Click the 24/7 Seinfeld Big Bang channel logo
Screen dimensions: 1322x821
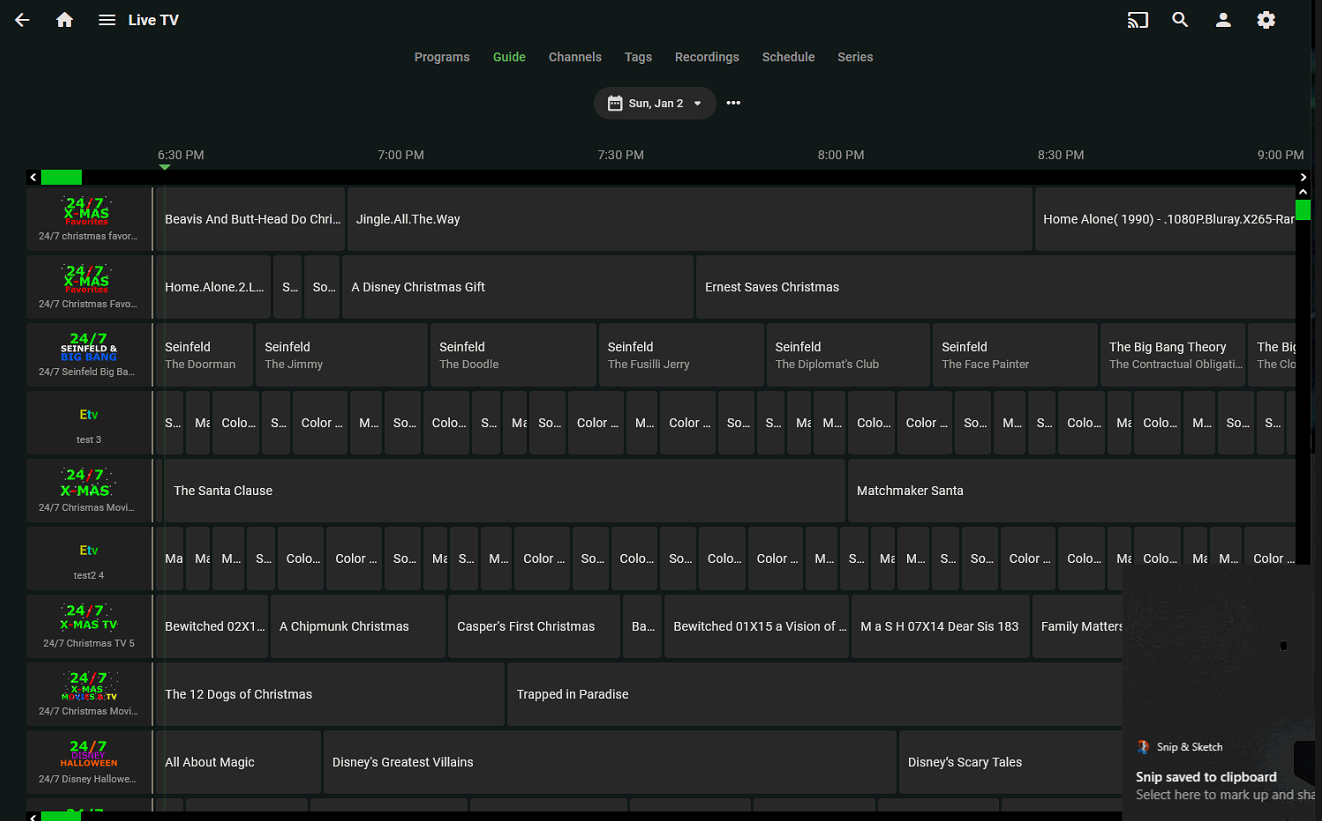click(x=89, y=348)
